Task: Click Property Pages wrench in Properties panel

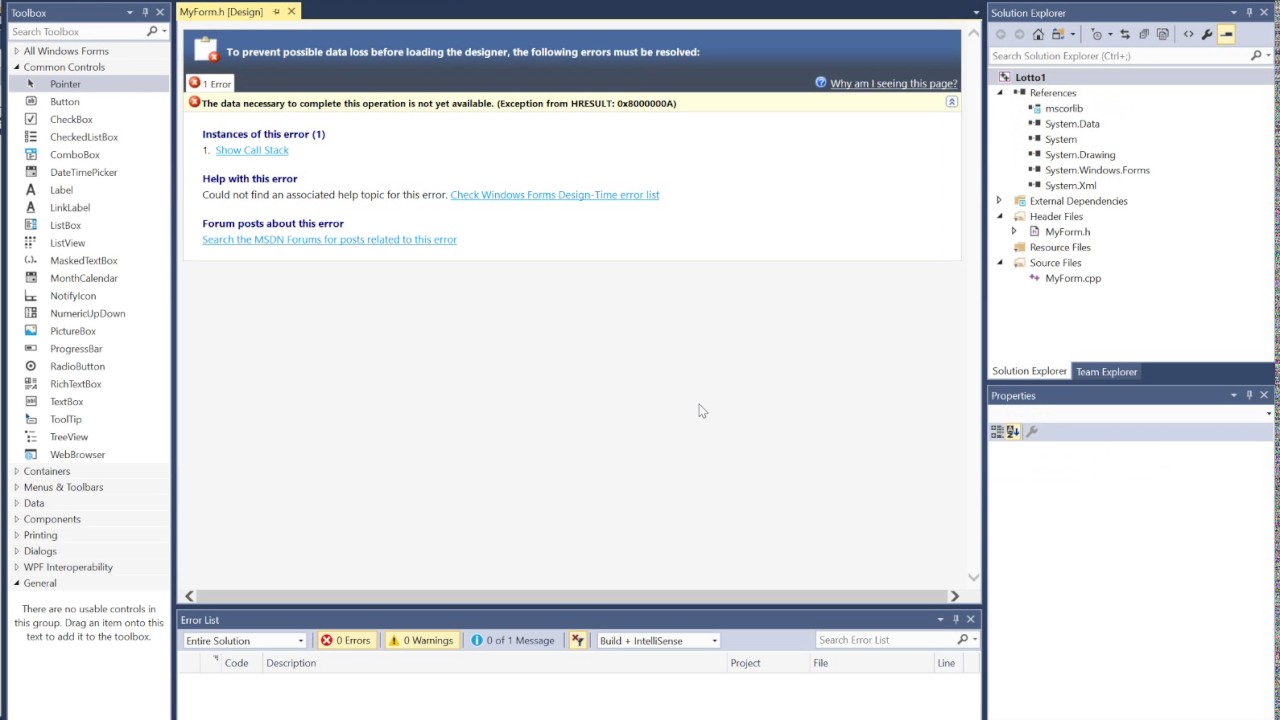Action: [1032, 431]
